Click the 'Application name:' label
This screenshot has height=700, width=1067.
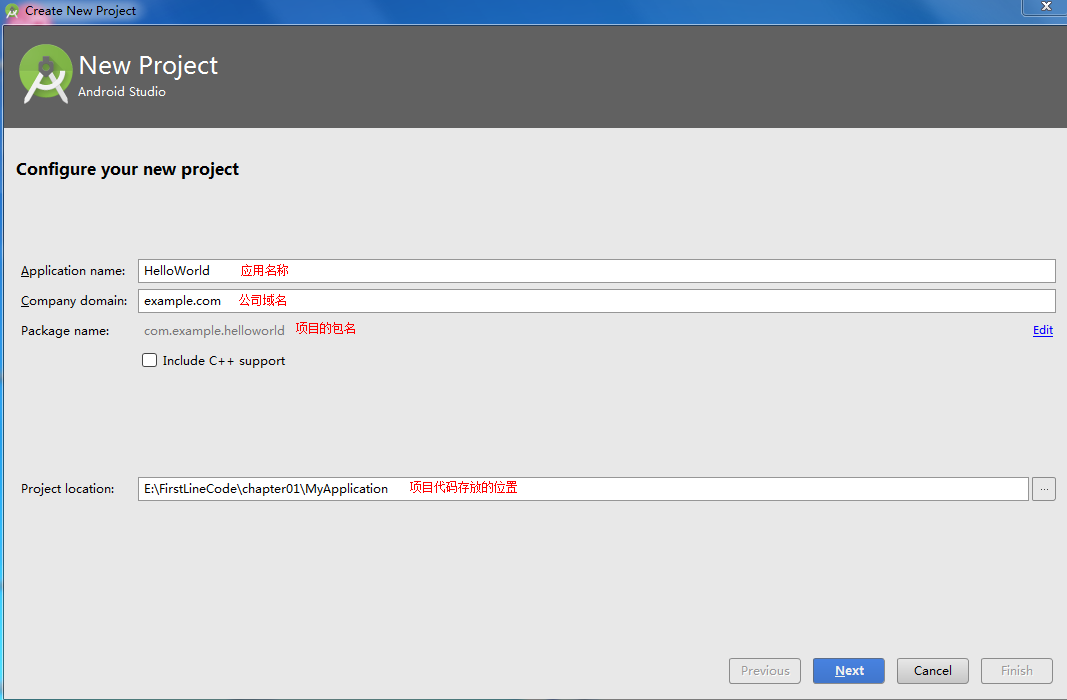tap(73, 271)
